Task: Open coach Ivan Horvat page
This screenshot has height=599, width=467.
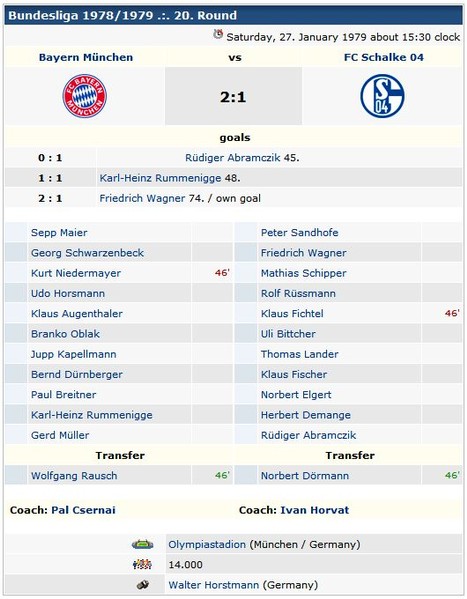Action: [315, 510]
